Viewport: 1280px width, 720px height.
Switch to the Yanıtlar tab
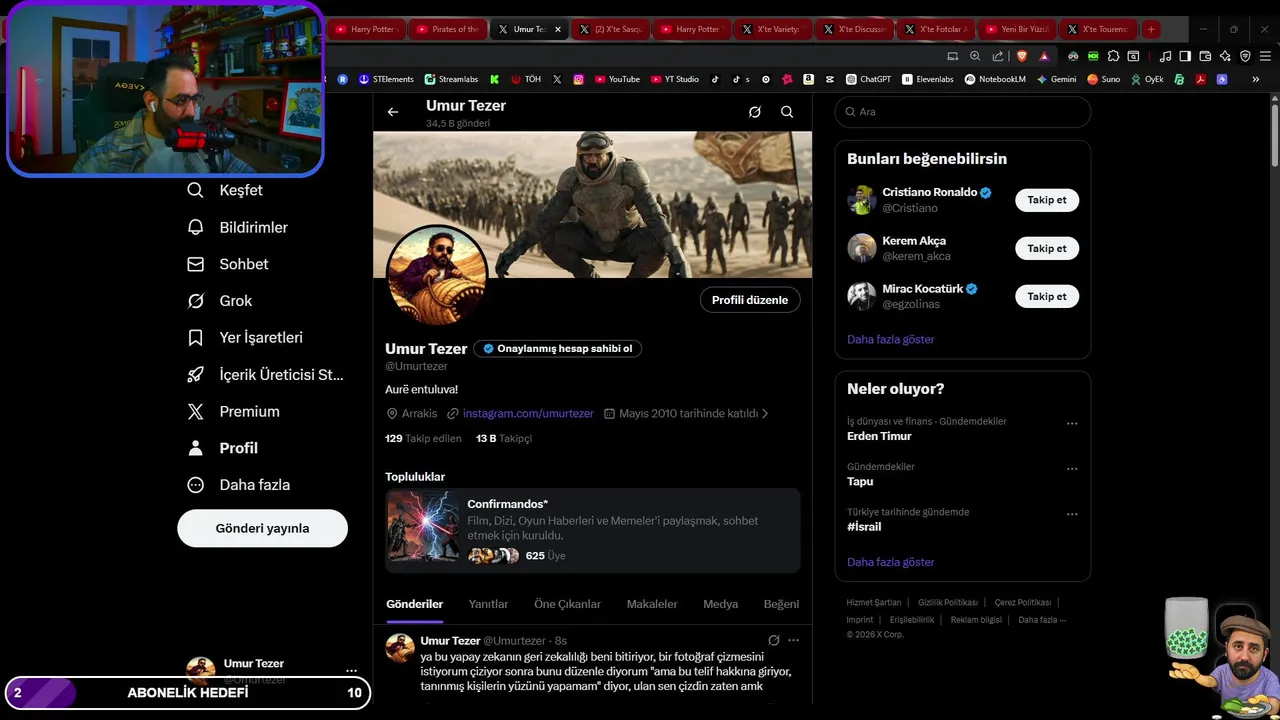(488, 604)
